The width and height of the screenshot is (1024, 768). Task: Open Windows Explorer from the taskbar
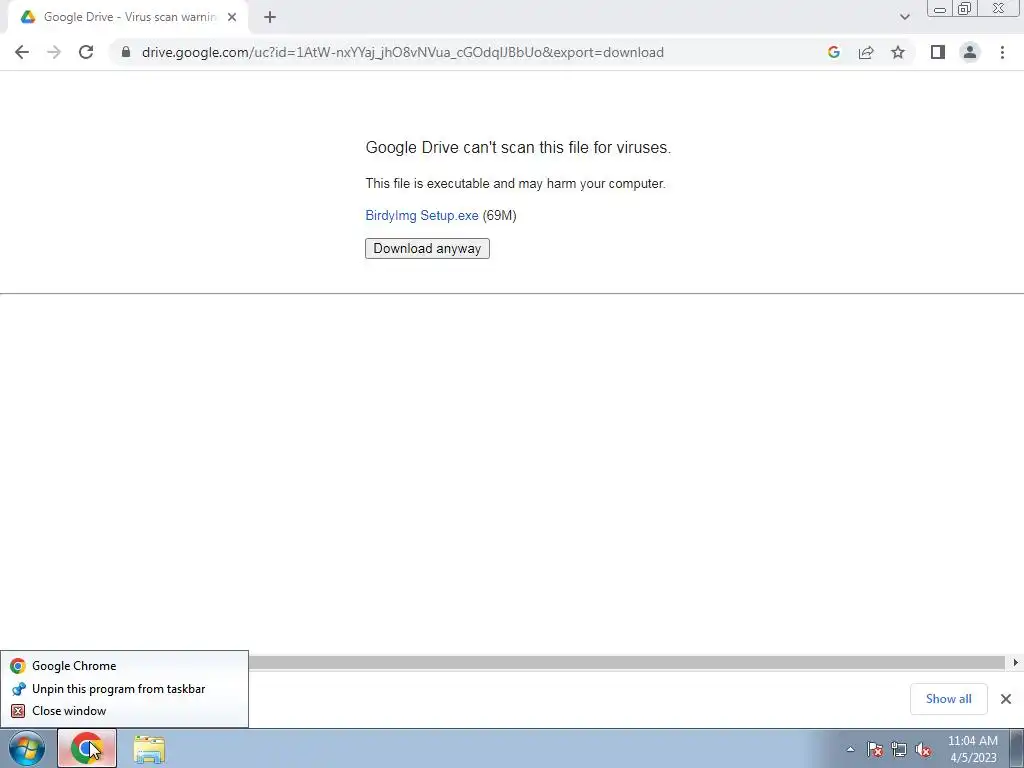point(149,749)
